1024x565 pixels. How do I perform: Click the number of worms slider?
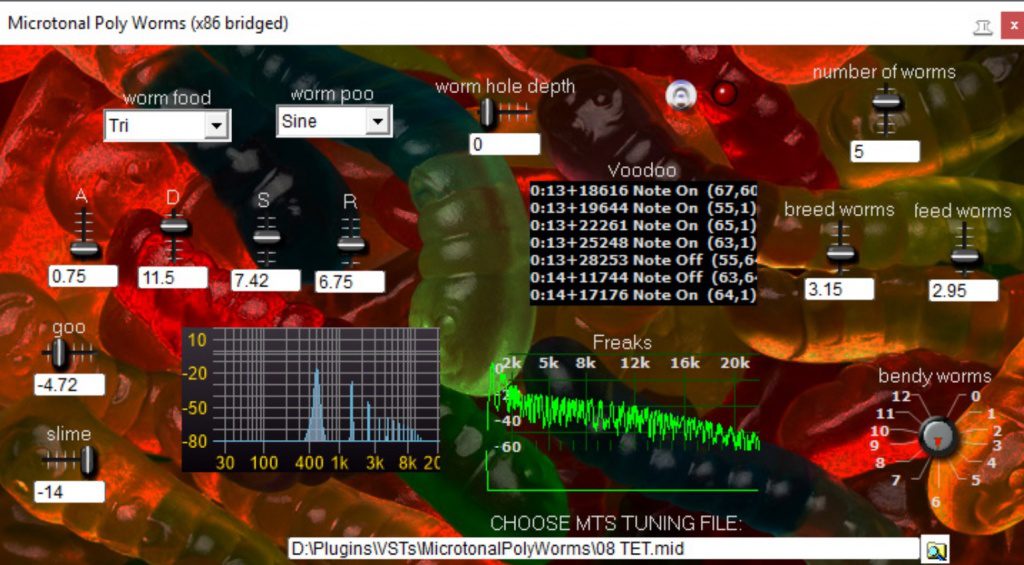pos(886,108)
